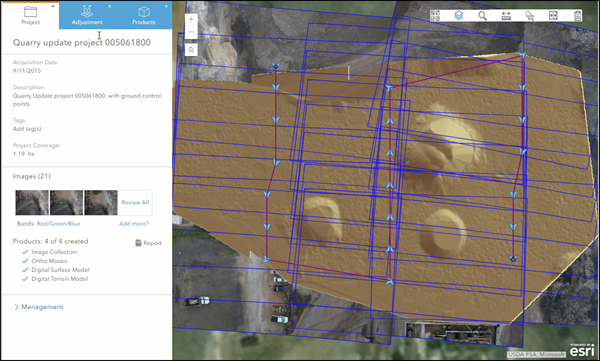Change the Red/Green/Blue bands setting

coord(59,224)
